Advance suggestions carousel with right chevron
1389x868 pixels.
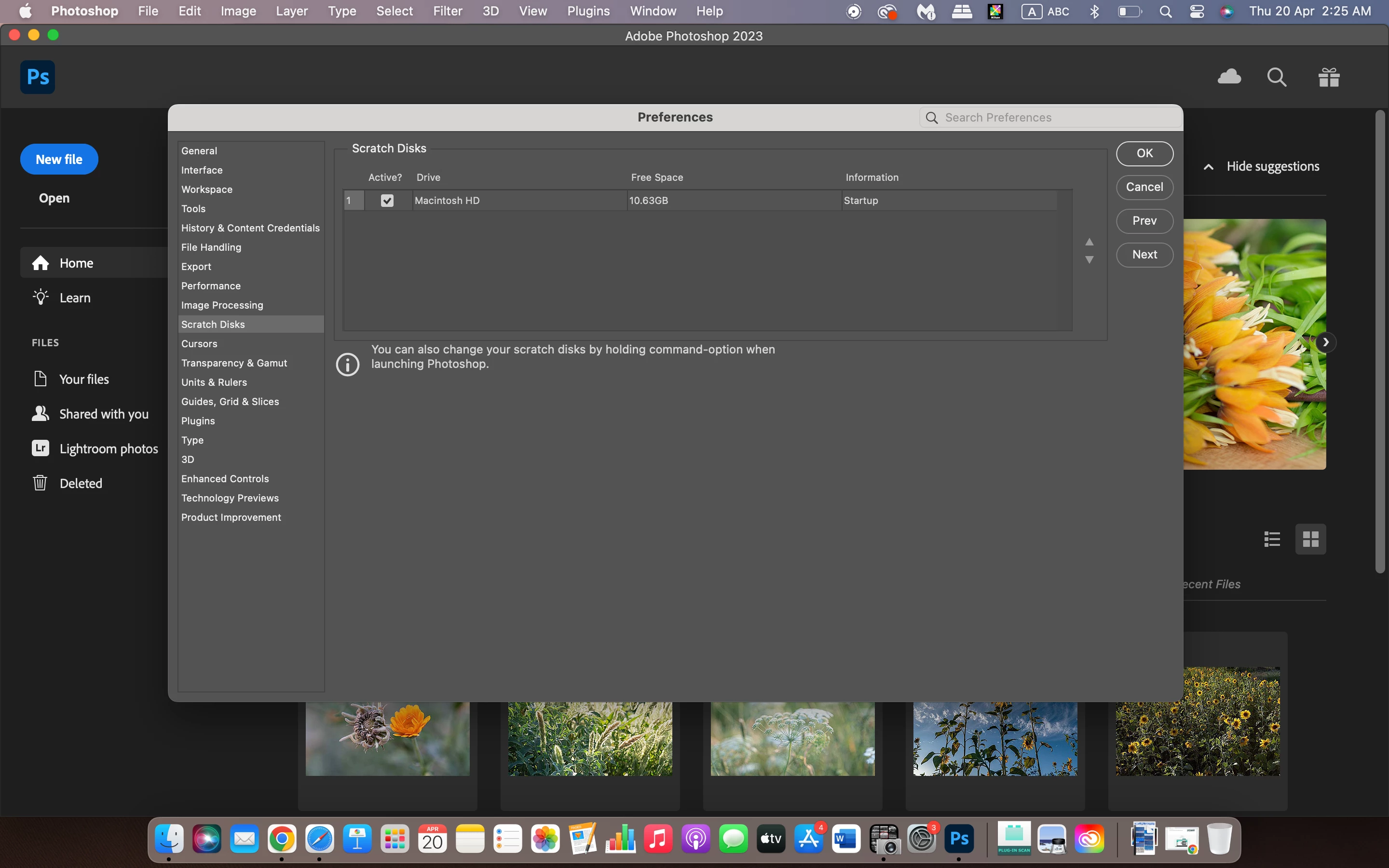[1325, 342]
